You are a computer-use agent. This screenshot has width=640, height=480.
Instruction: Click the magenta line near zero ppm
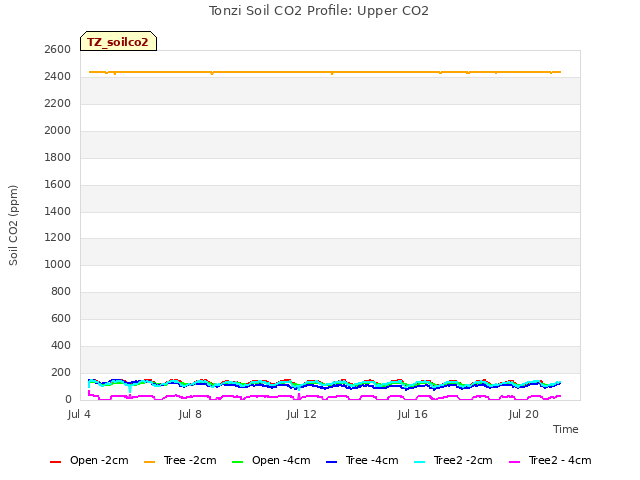325,396
